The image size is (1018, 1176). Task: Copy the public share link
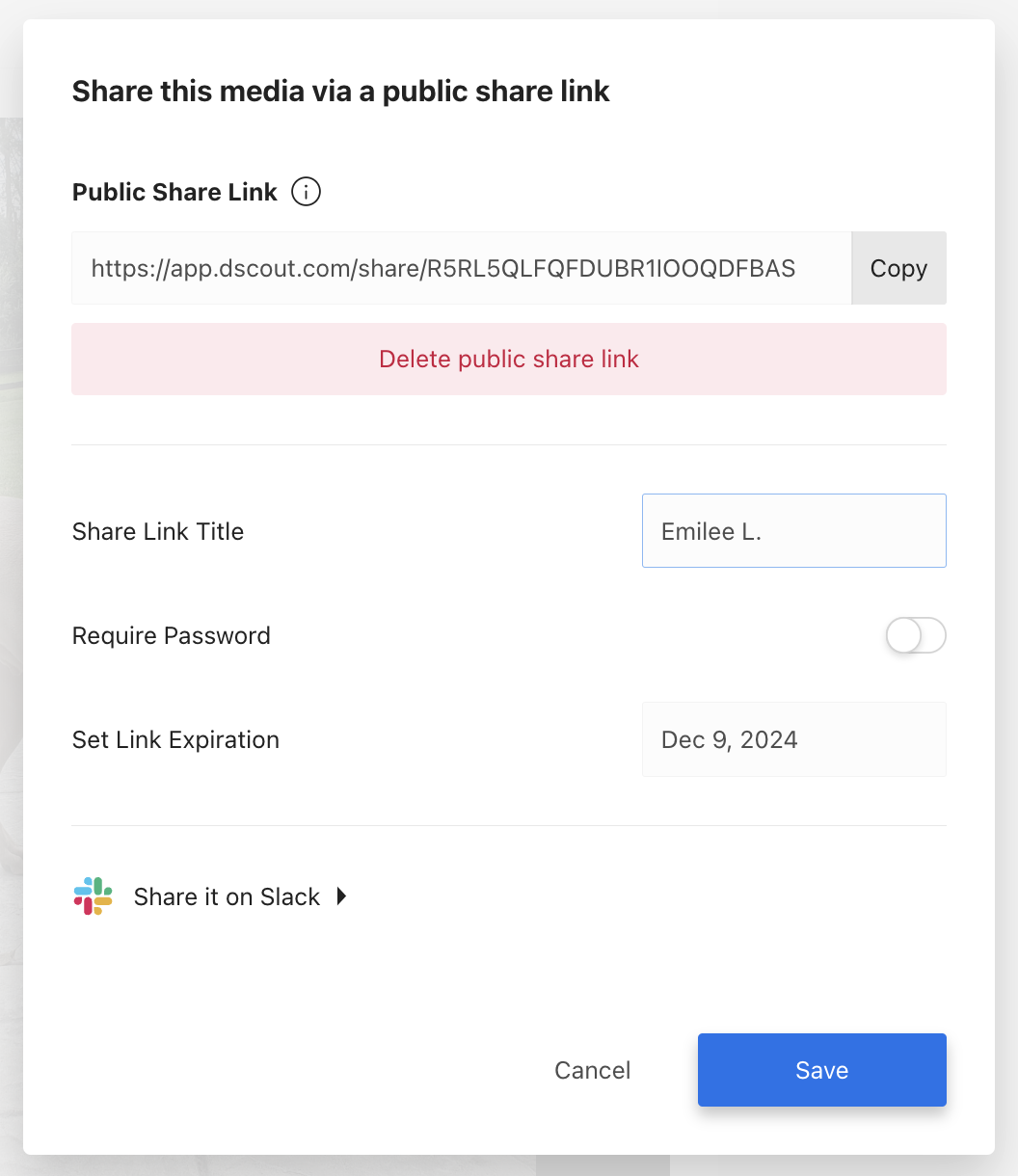tap(897, 267)
